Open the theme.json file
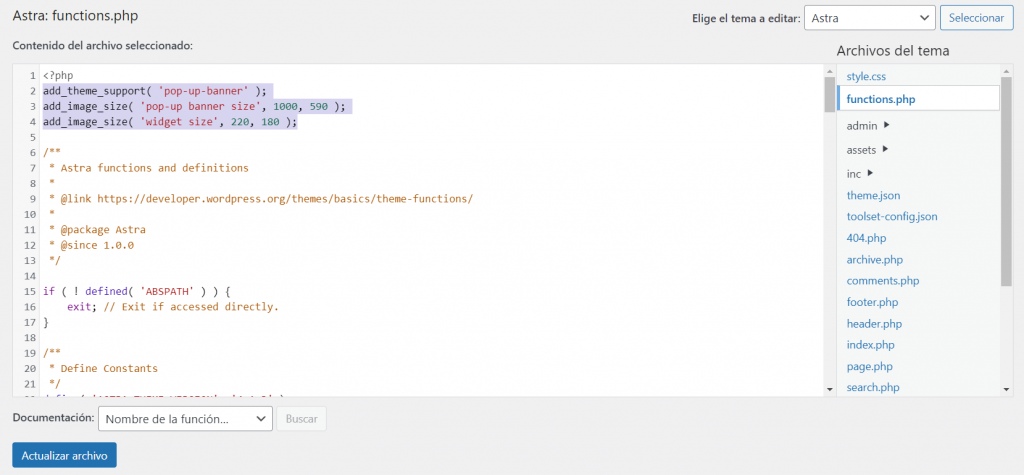The width and height of the screenshot is (1024, 475). (873, 195)
